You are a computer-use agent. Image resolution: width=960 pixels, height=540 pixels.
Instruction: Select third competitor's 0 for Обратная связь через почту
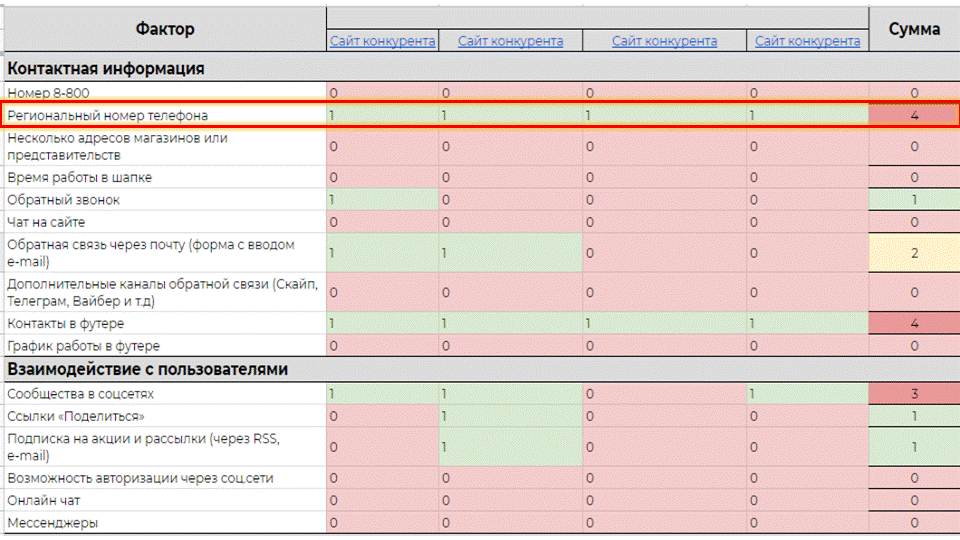pyautogui.click(x=664, y=253)
